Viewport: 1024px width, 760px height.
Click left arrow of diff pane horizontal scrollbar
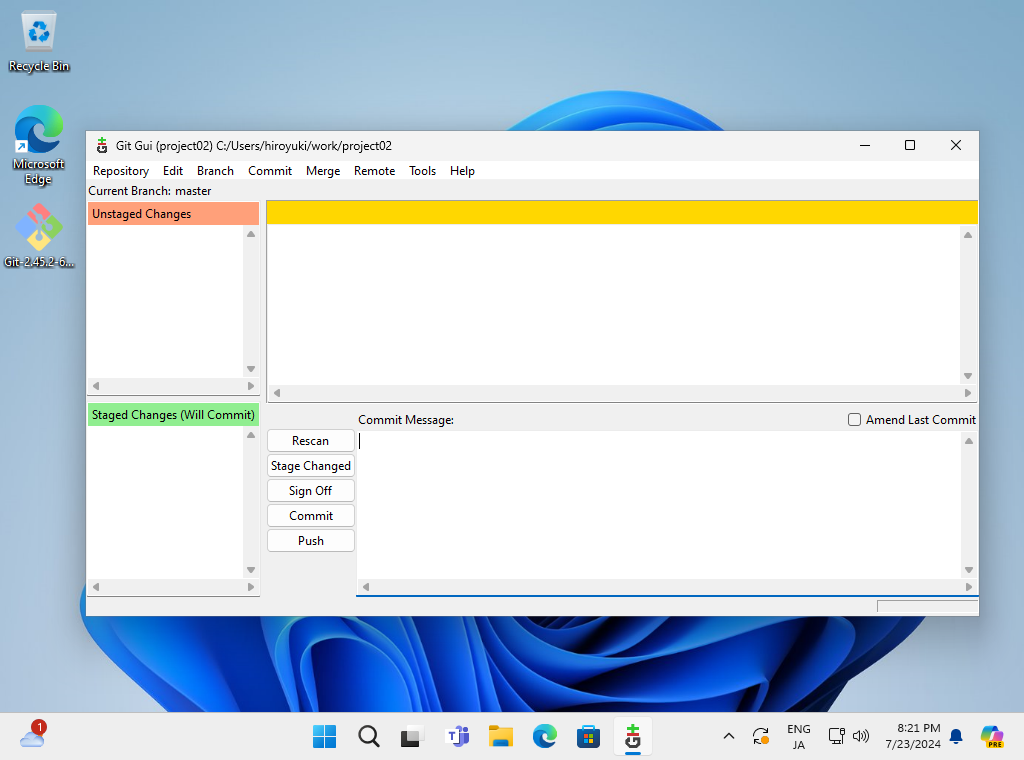pos(277,393)
